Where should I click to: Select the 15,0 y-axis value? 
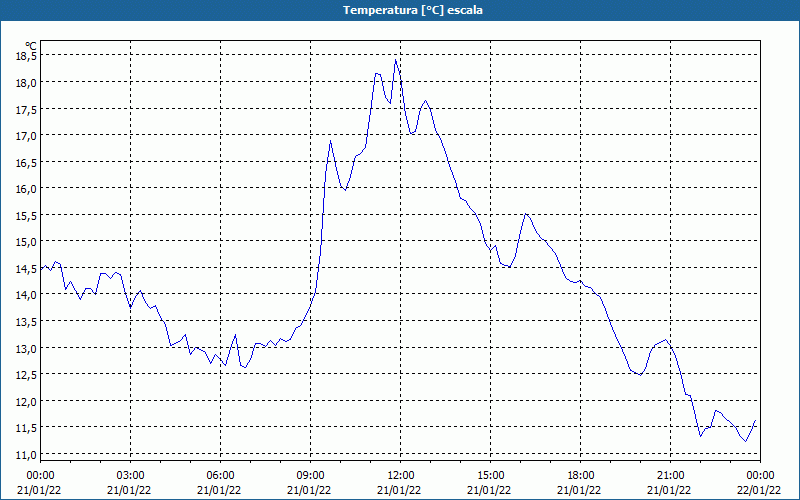click(x=27, y=242)
